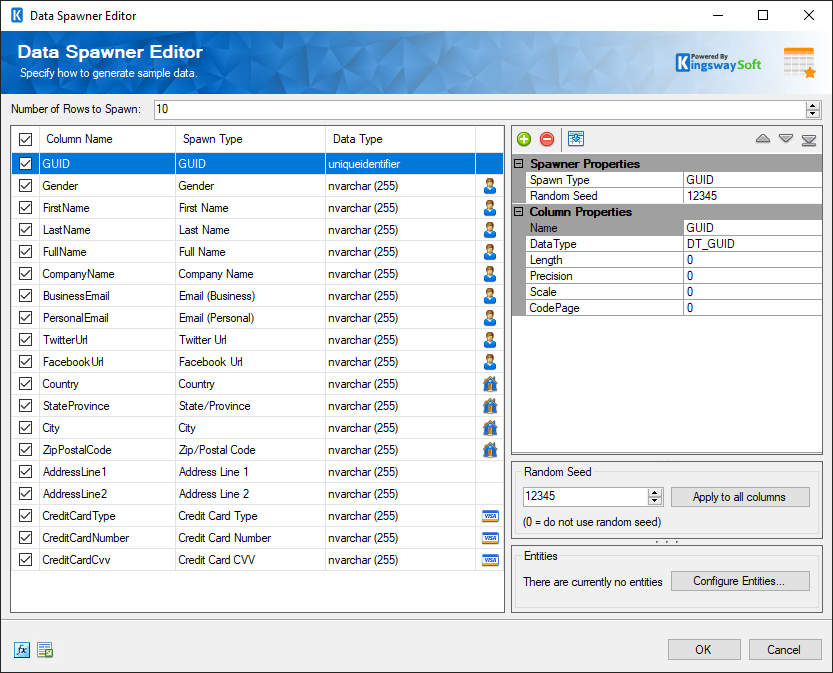Image resolution: width=833 pixels, height=673 pixels.
Task: Collapse the Spawner Properties group
Action: (x=517, y=163)
